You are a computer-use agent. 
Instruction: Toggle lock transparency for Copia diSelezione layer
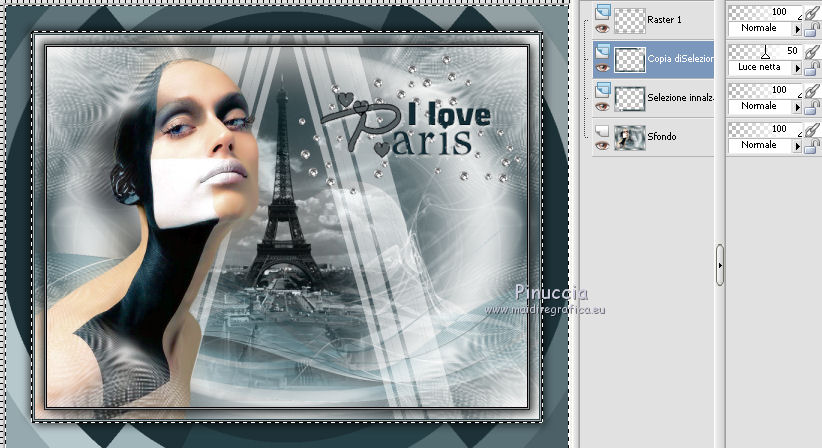[812, 68]
